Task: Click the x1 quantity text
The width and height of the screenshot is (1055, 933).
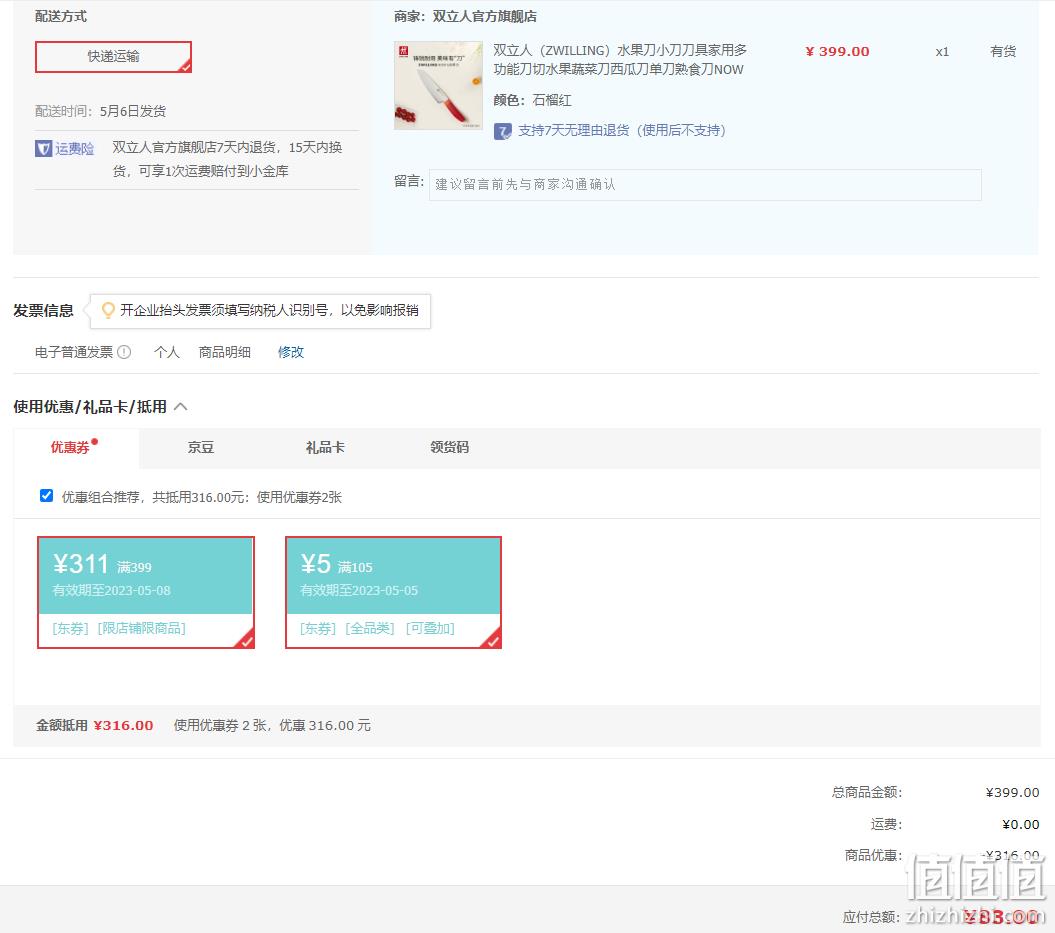Action: [x=942, y=52]
